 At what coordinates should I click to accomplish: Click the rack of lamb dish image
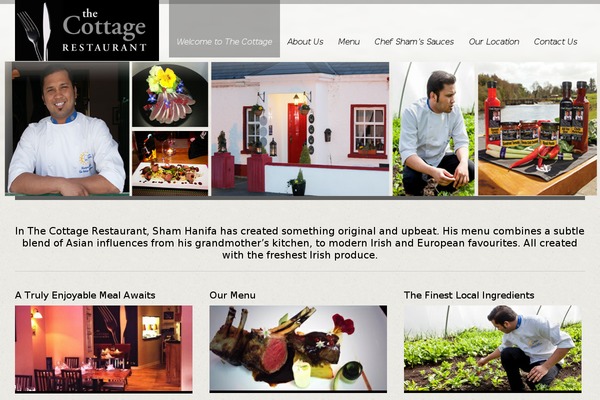(x=298, y=349)
